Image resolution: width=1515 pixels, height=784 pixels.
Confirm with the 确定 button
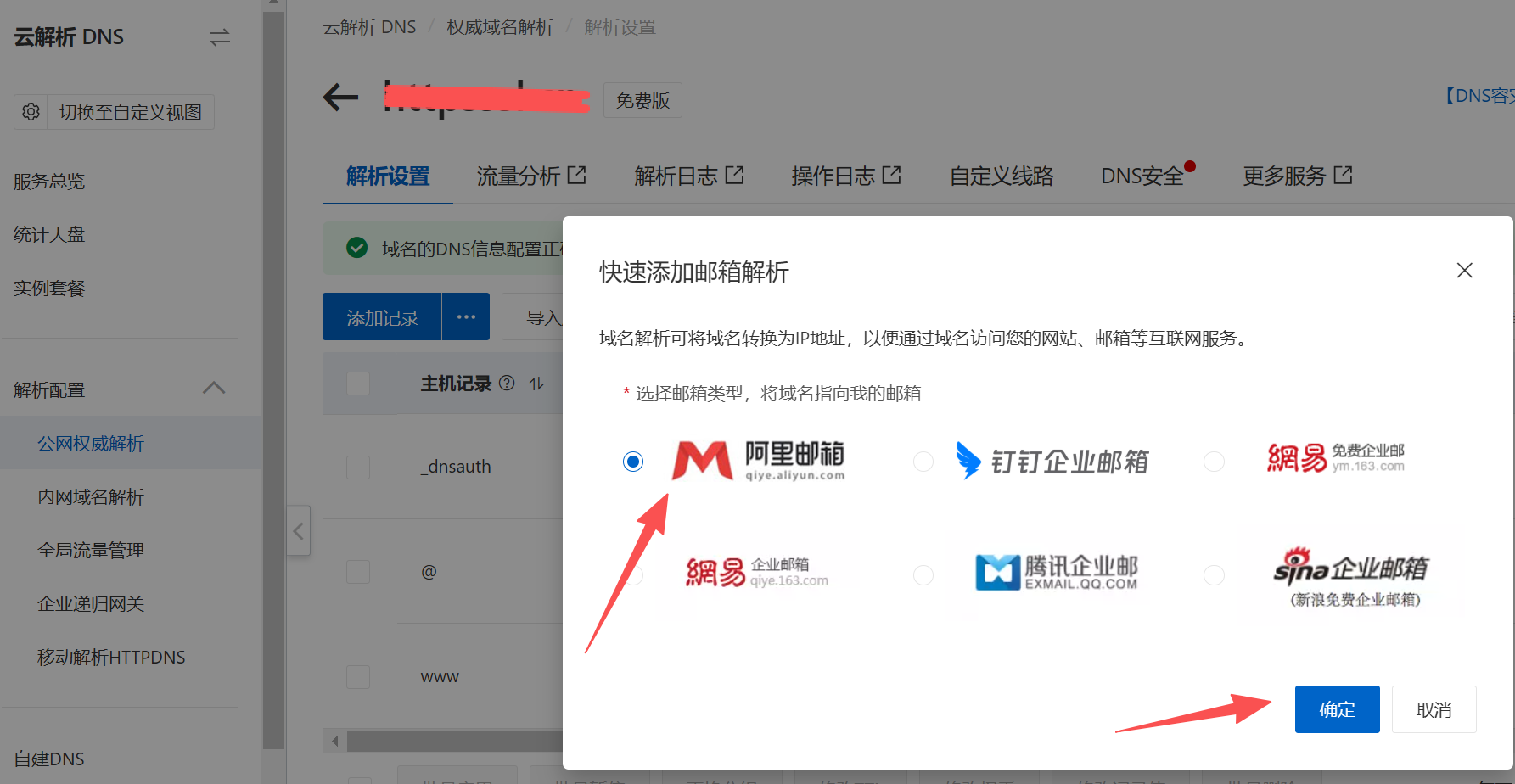(1338, 709)
